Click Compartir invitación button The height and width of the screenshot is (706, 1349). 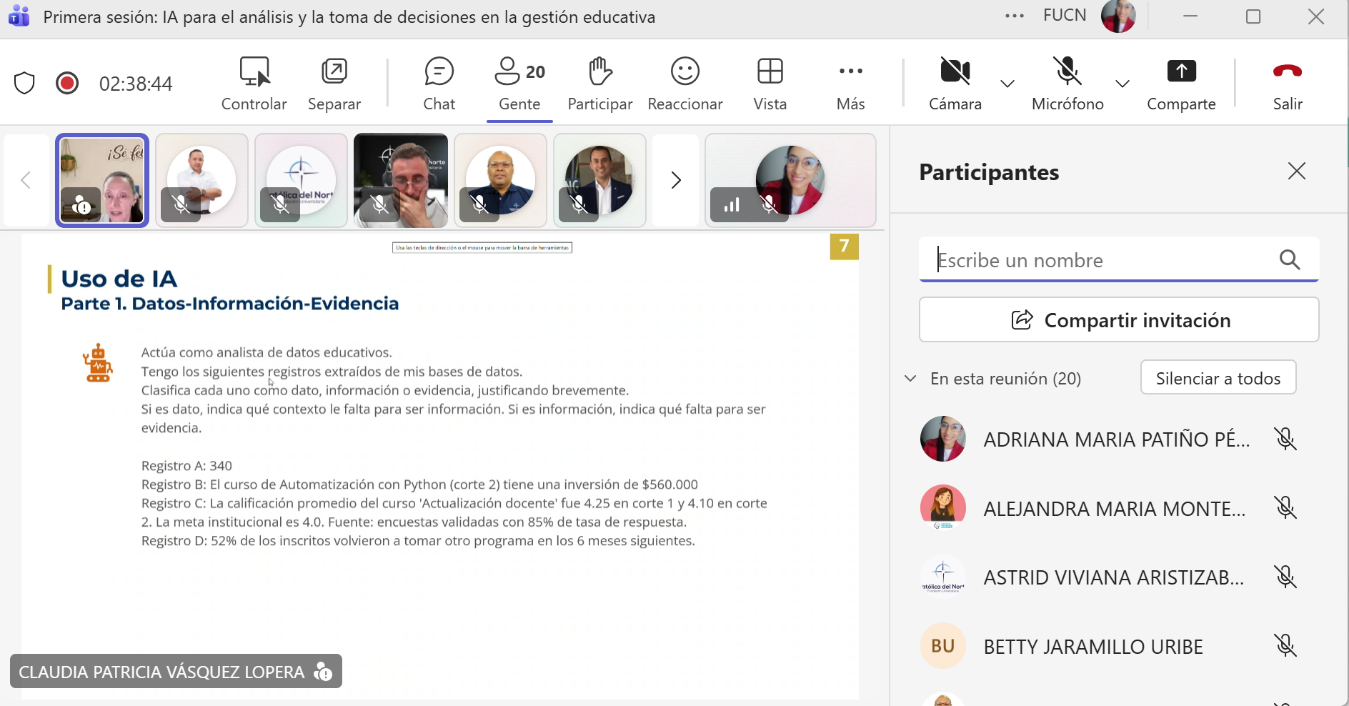pyautogui.click(x=1119, y=320)
